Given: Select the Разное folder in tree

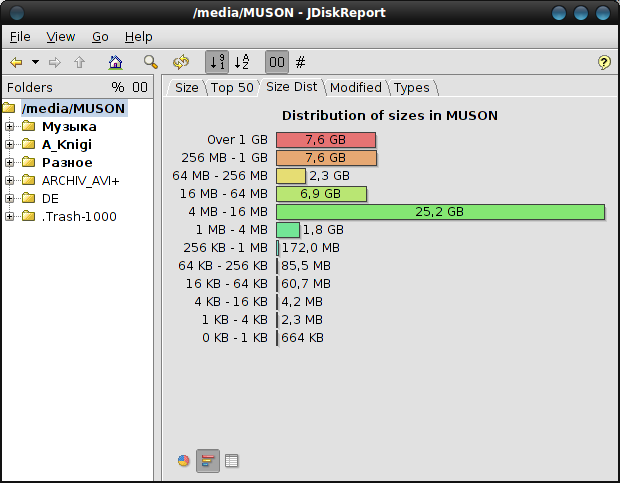Looking at the screenshot, I should click(x=67, y=162).
